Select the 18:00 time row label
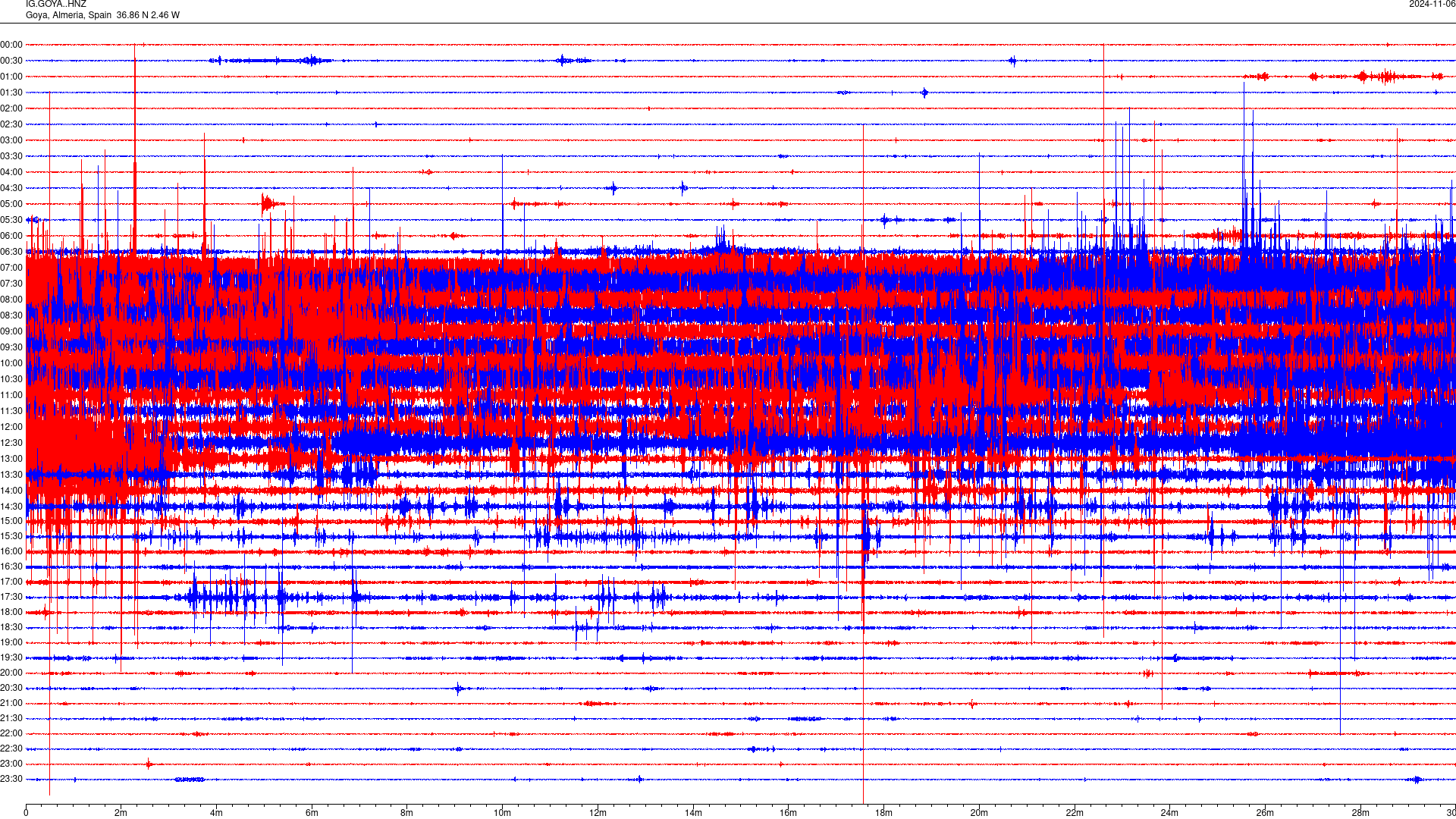 pyautogui.click(x=11, y=612)
